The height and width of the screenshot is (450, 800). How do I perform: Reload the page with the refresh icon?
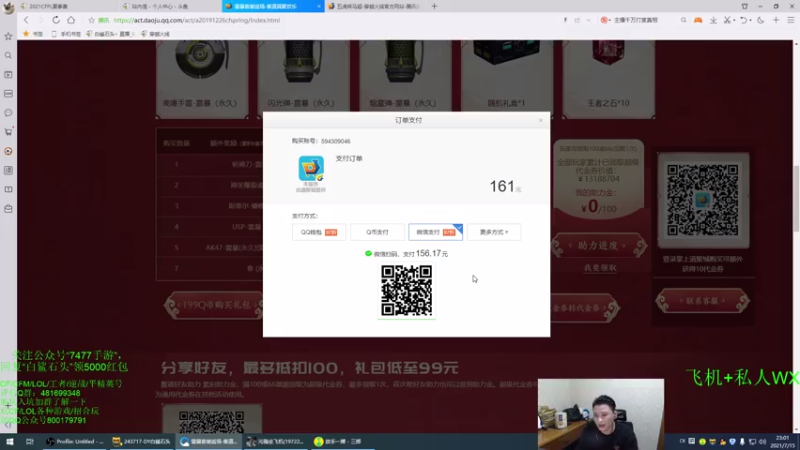point(56,20)
